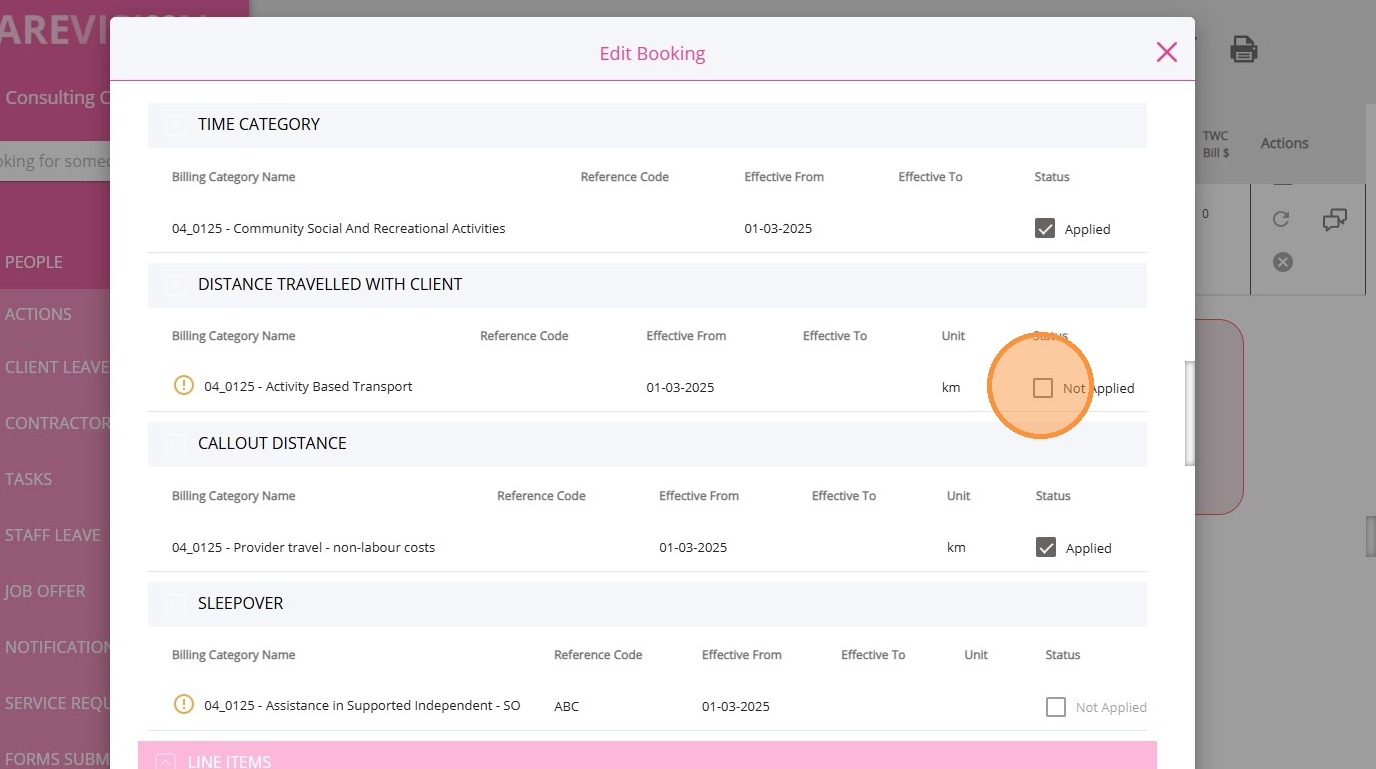Screen dimensions: 1376x769
Task: Click warning icon beside Assistance in Supported Independent
Action: [x=184, y=704]
